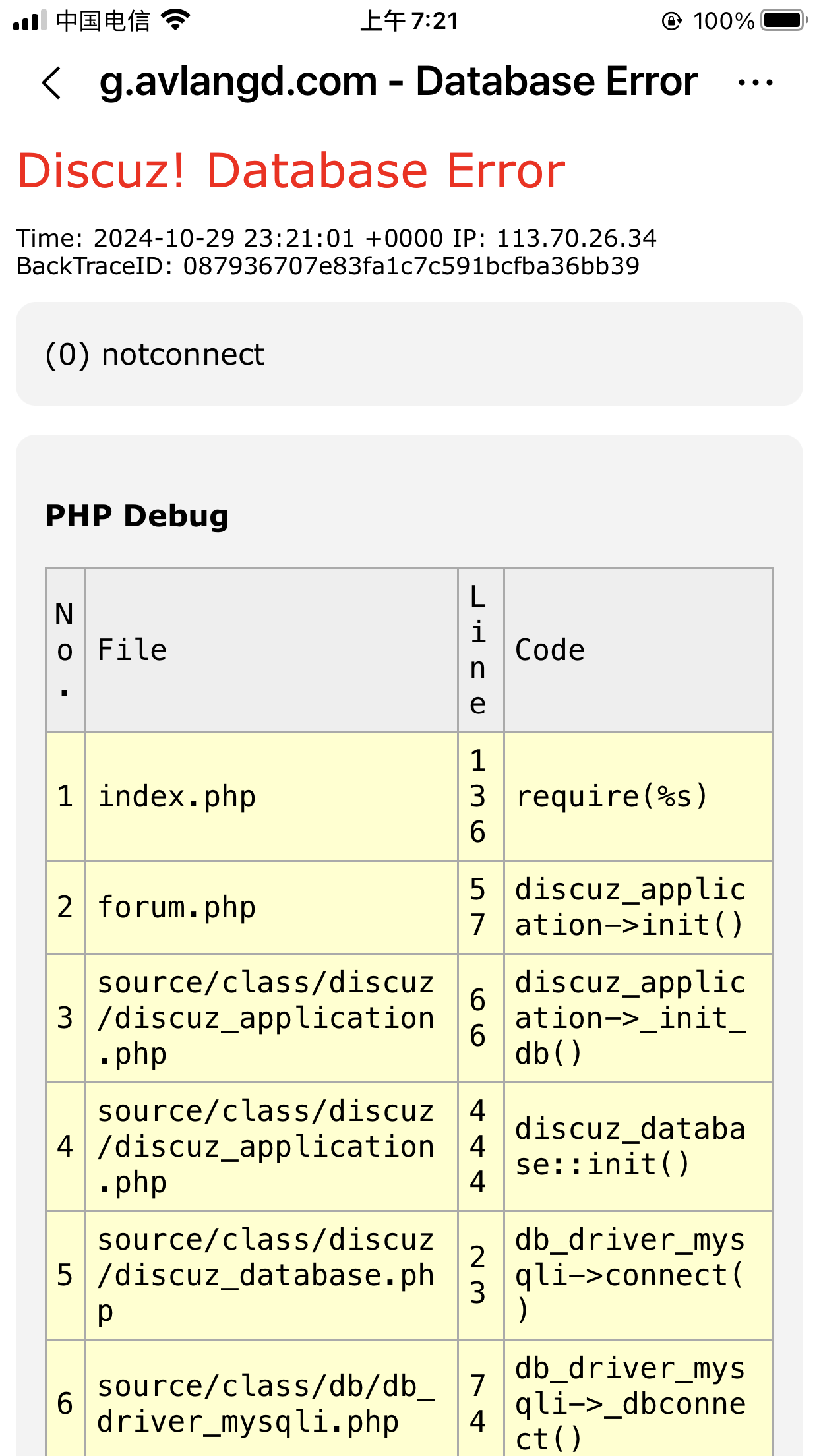The height and width of the screenshot is (1456, 819).
Task: Tap the rotation lock status icon
Action: (671, 21)
